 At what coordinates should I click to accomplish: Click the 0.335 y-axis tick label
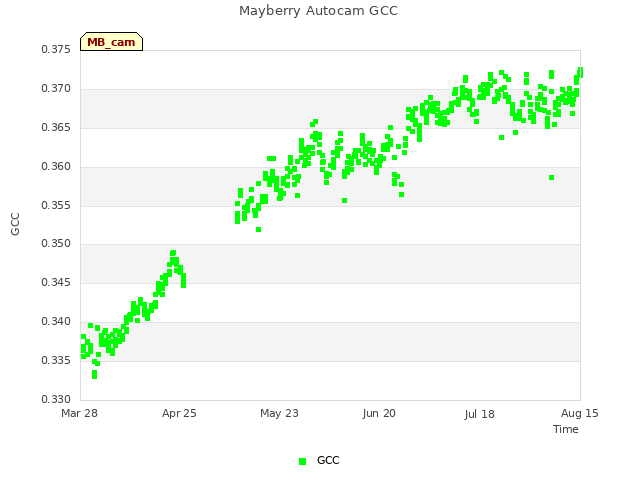pyautogui.click(x=56, y=360)
